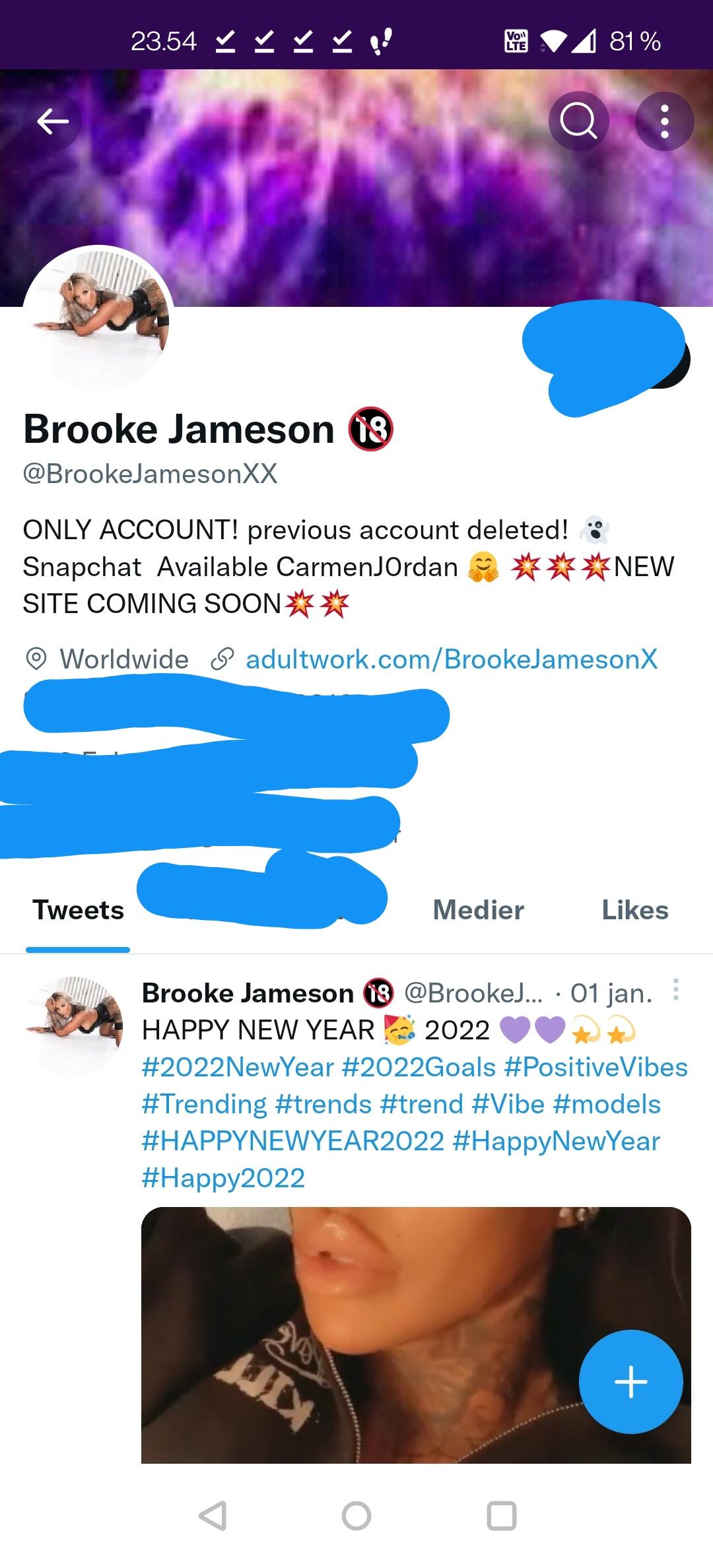Select the Tweets tab
The width and height of the screenshot is (713, 1568).
pos(79,910)
